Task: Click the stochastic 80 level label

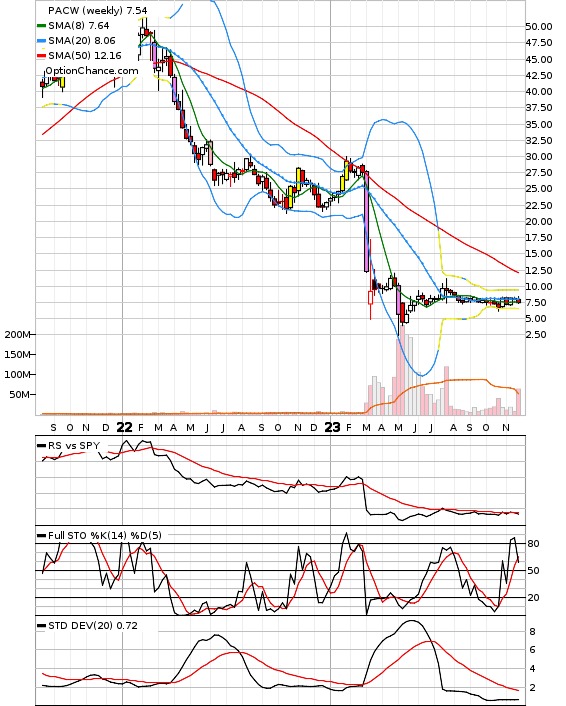Action: click(x=533, y=543)
